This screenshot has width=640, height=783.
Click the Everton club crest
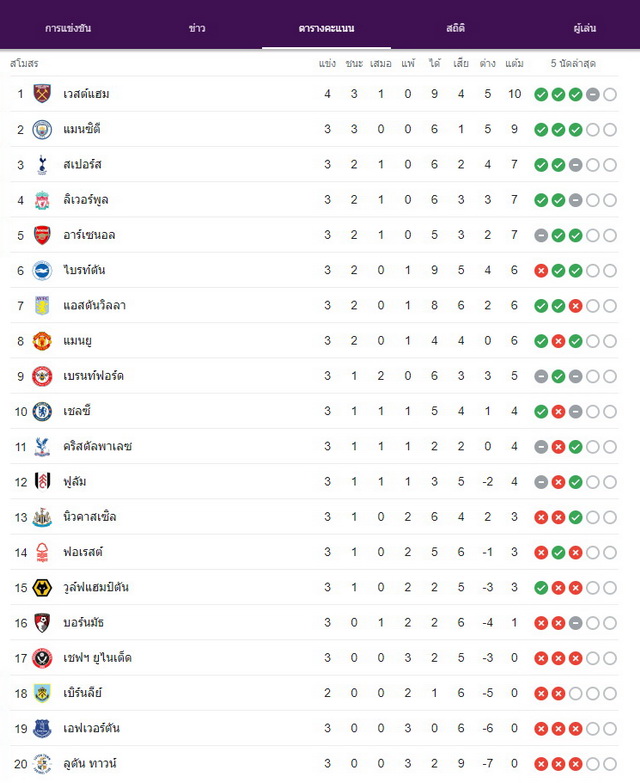click(x=42, y=729)
